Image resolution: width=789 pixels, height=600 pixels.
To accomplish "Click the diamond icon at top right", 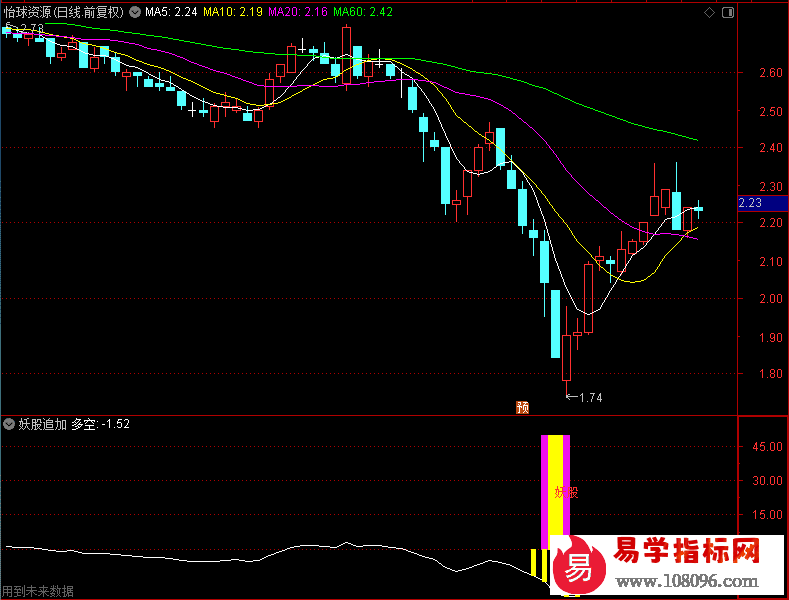I will coord(709,13).
